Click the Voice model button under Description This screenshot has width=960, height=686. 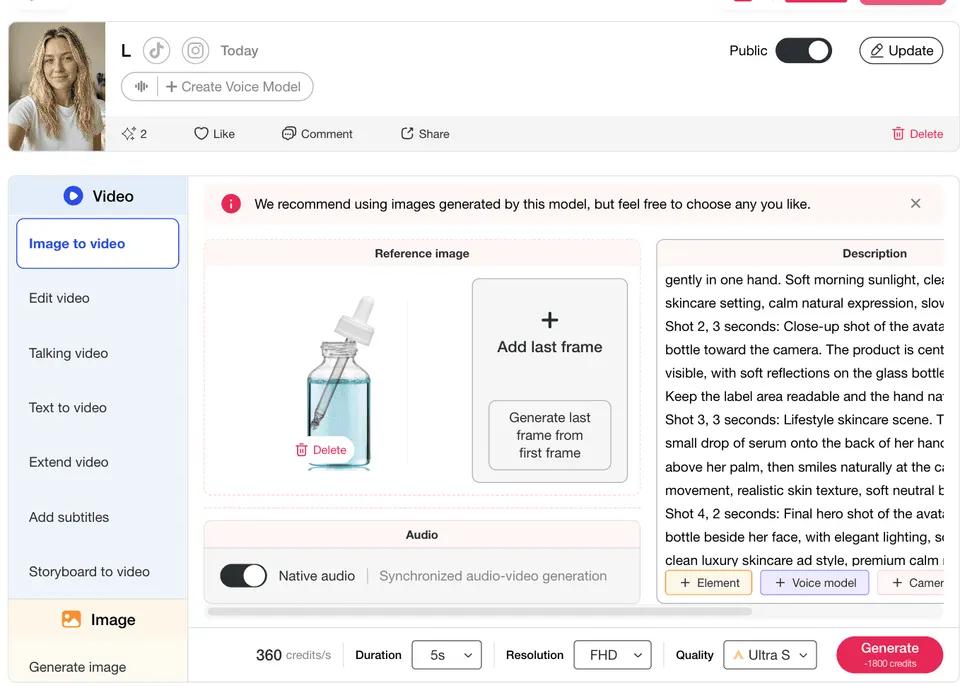coord(814,582)
